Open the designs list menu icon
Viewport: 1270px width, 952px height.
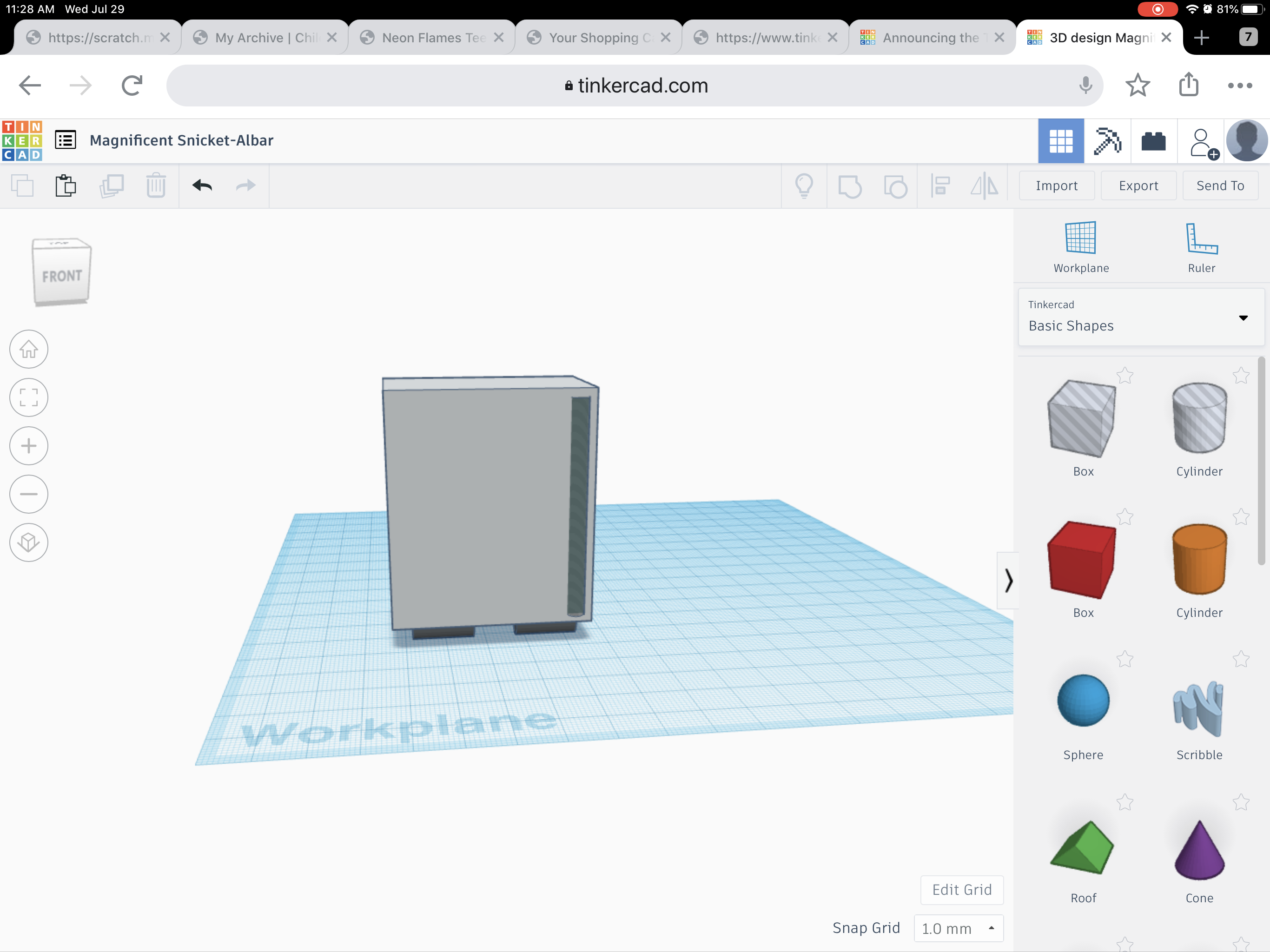[66, 140]
